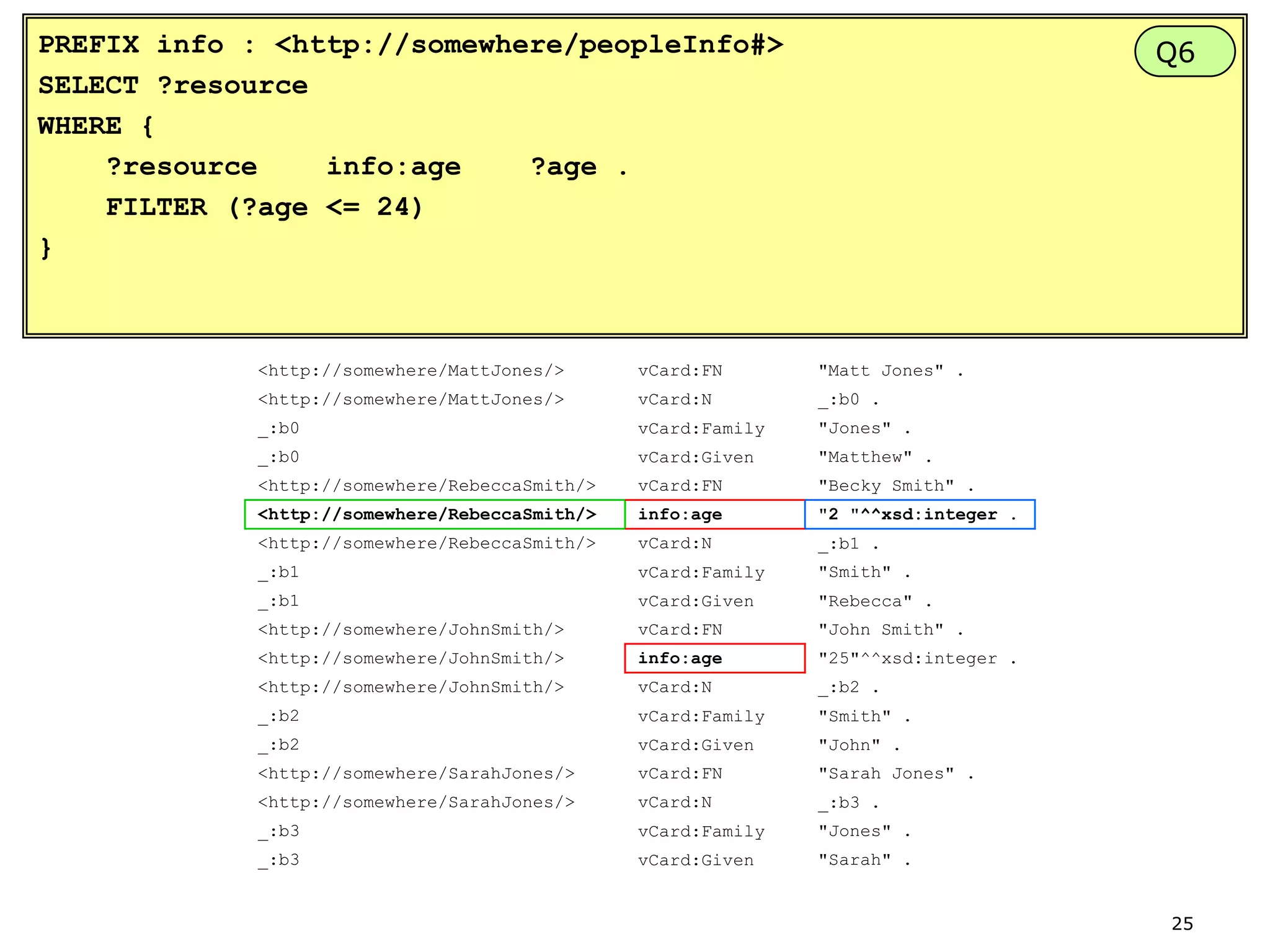Click vCard:Given in the "Matthew" row
The width and height of the screenshot is (1270, 952).
click(696, 457)
